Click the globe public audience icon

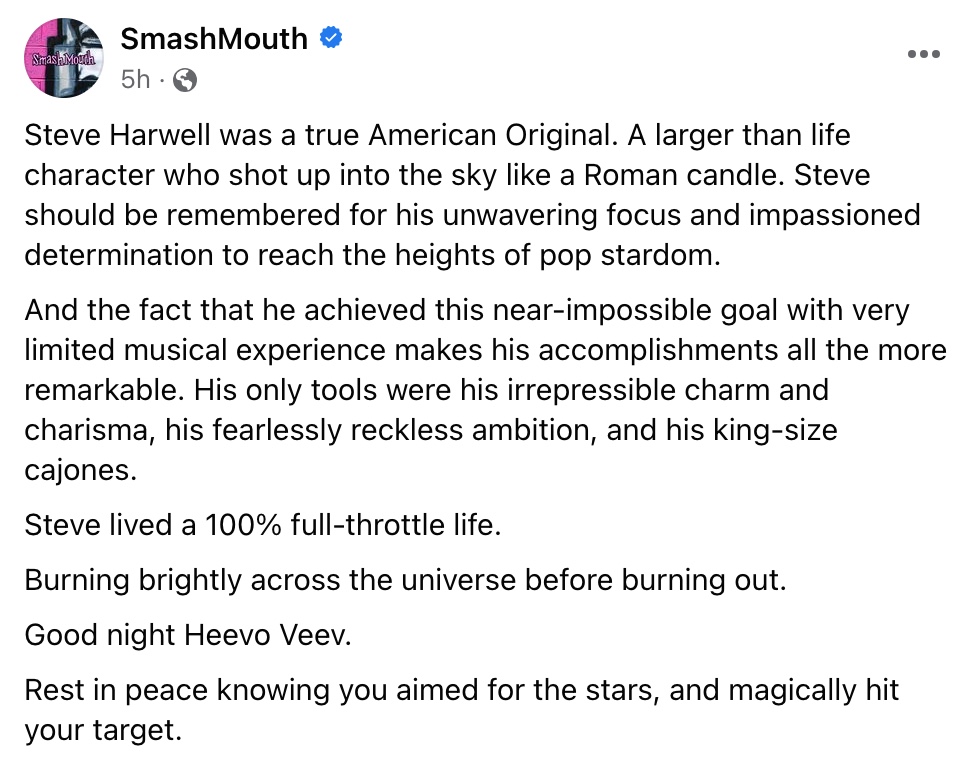(x=184, y=80)
